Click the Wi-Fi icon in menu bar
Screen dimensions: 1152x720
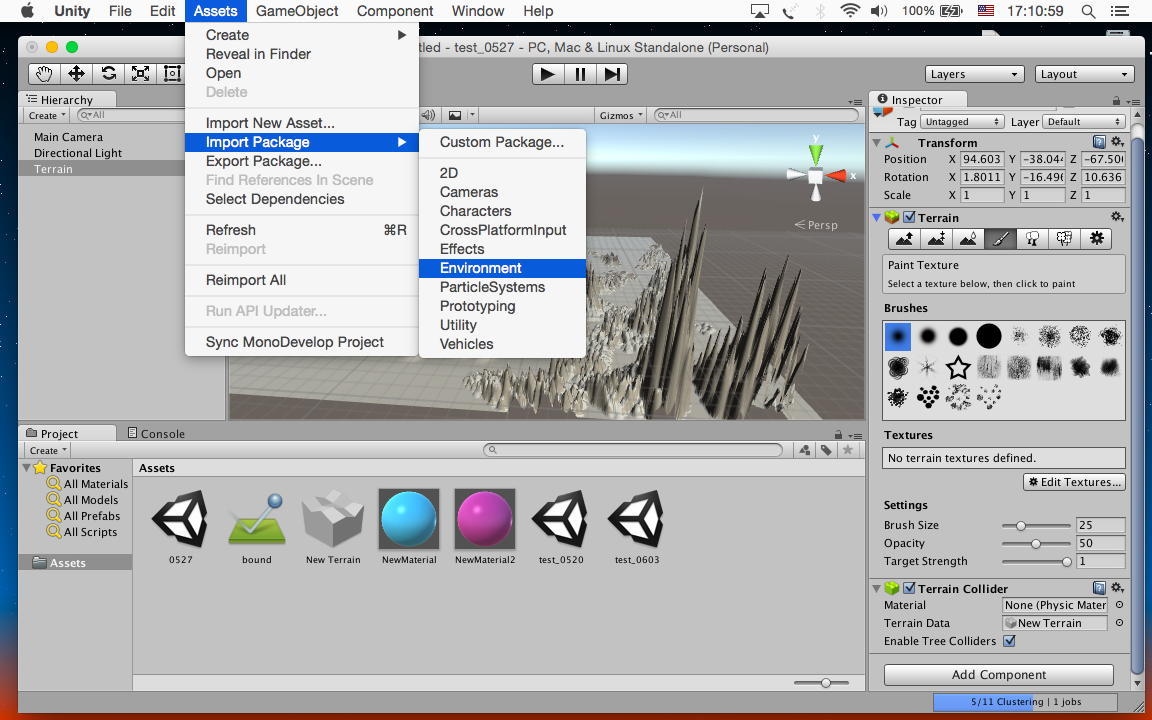850,11
